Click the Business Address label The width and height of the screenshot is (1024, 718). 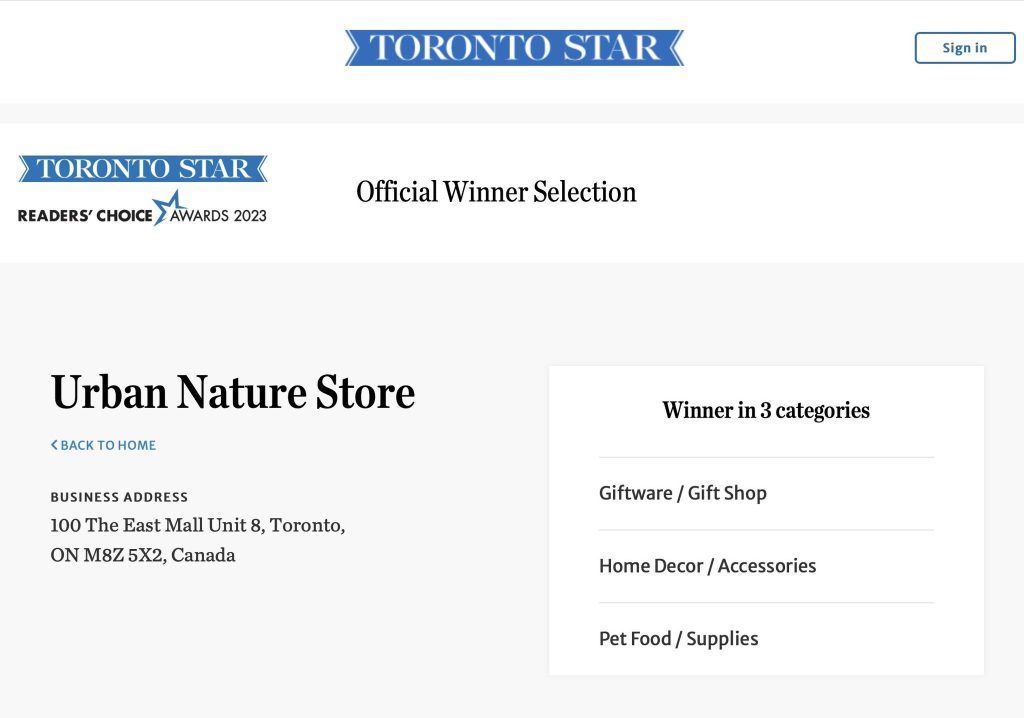(x=120, y=497)
